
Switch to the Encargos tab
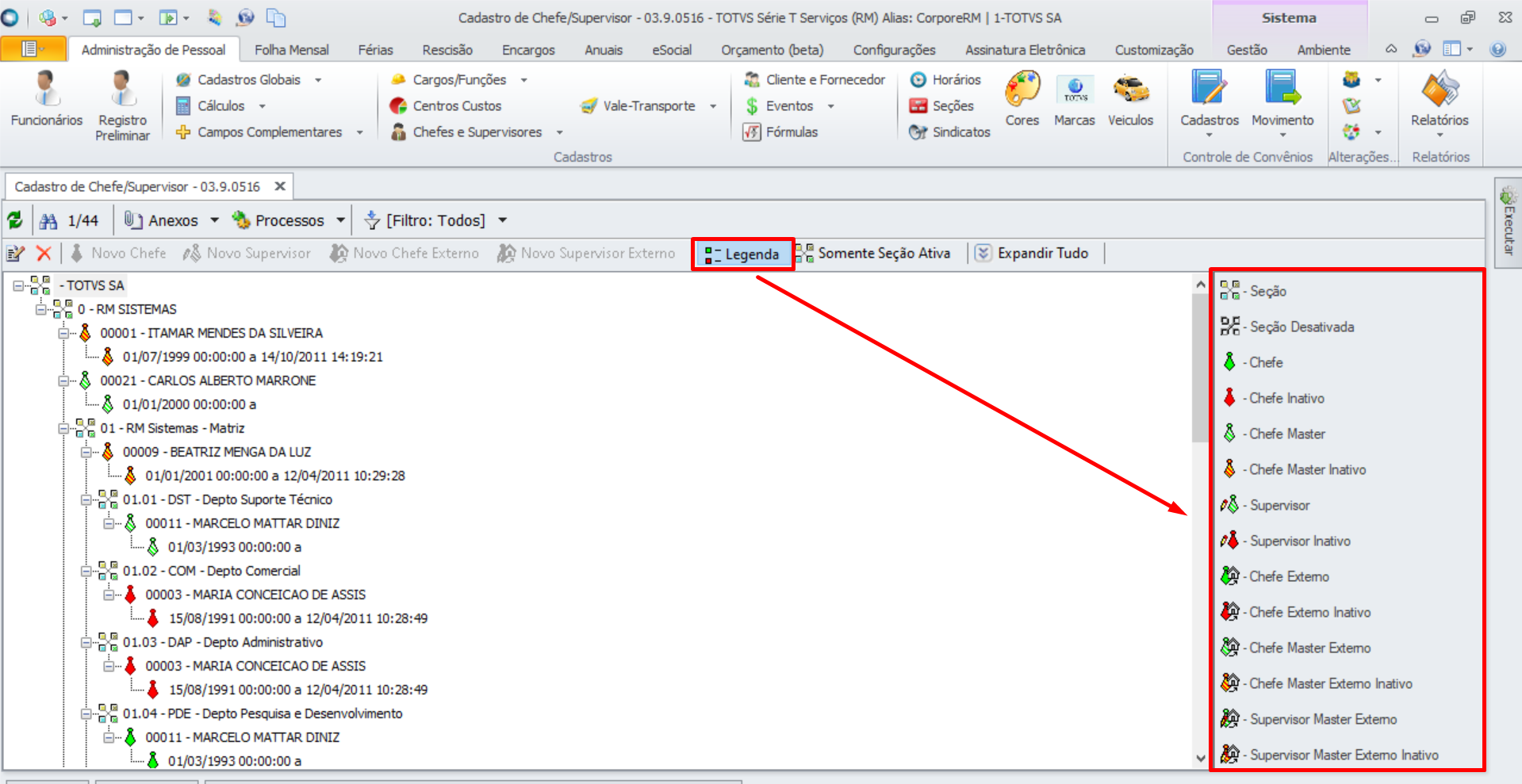(528, 50)
